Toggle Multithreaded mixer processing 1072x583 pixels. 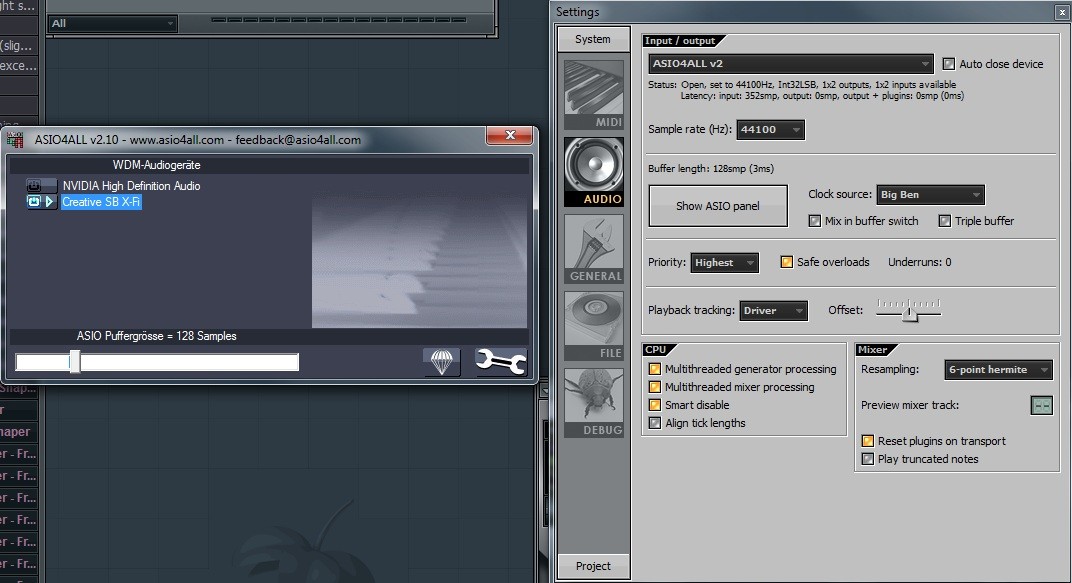click(x=654, y=387)
